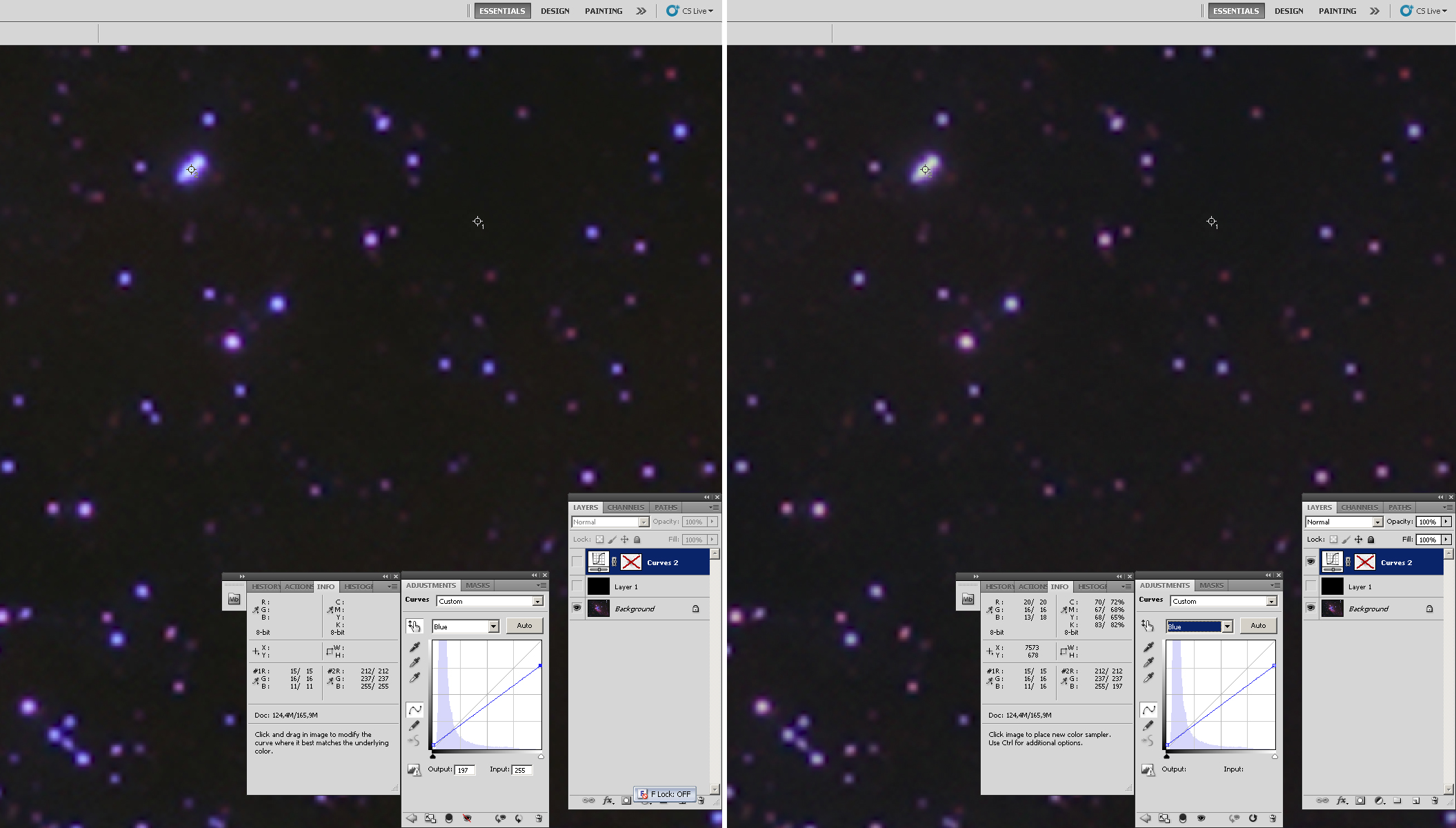1456x828 pixels.
Task: Show the hidden Curves 2 layer in left window
Action: (577, 562)
